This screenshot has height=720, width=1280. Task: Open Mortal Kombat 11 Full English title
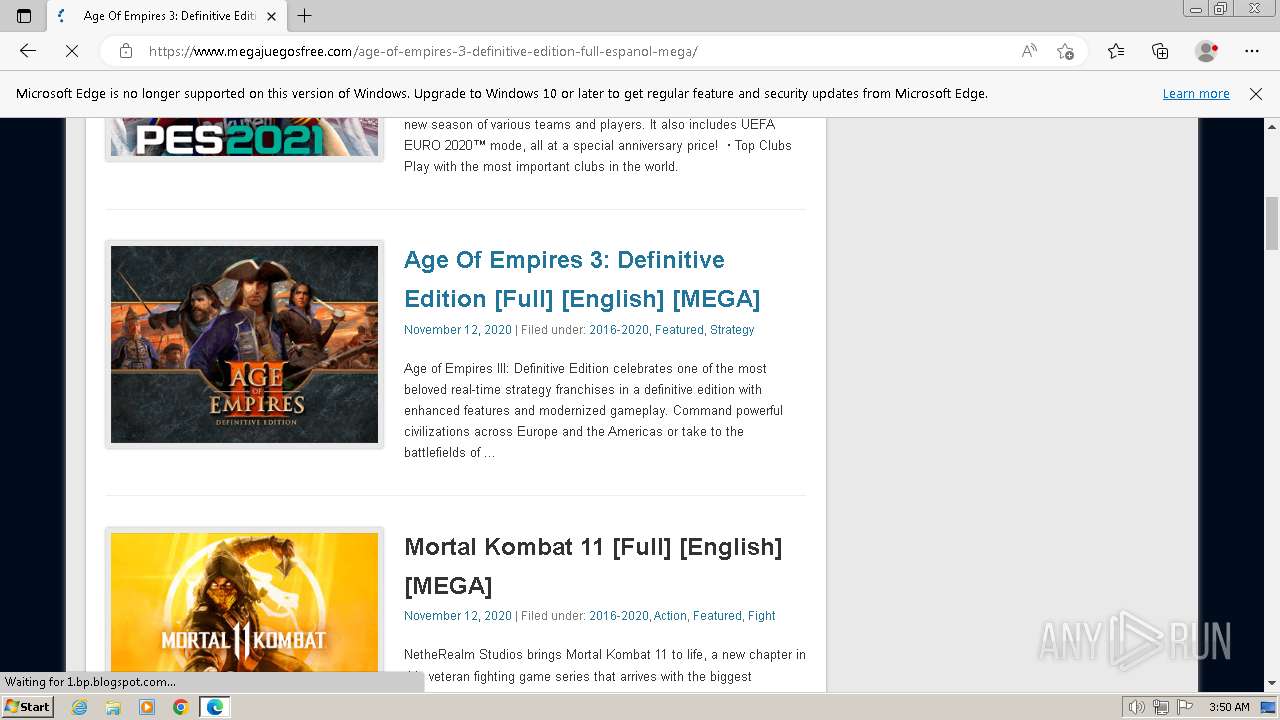pyautogui.click(x=593, y=566)
